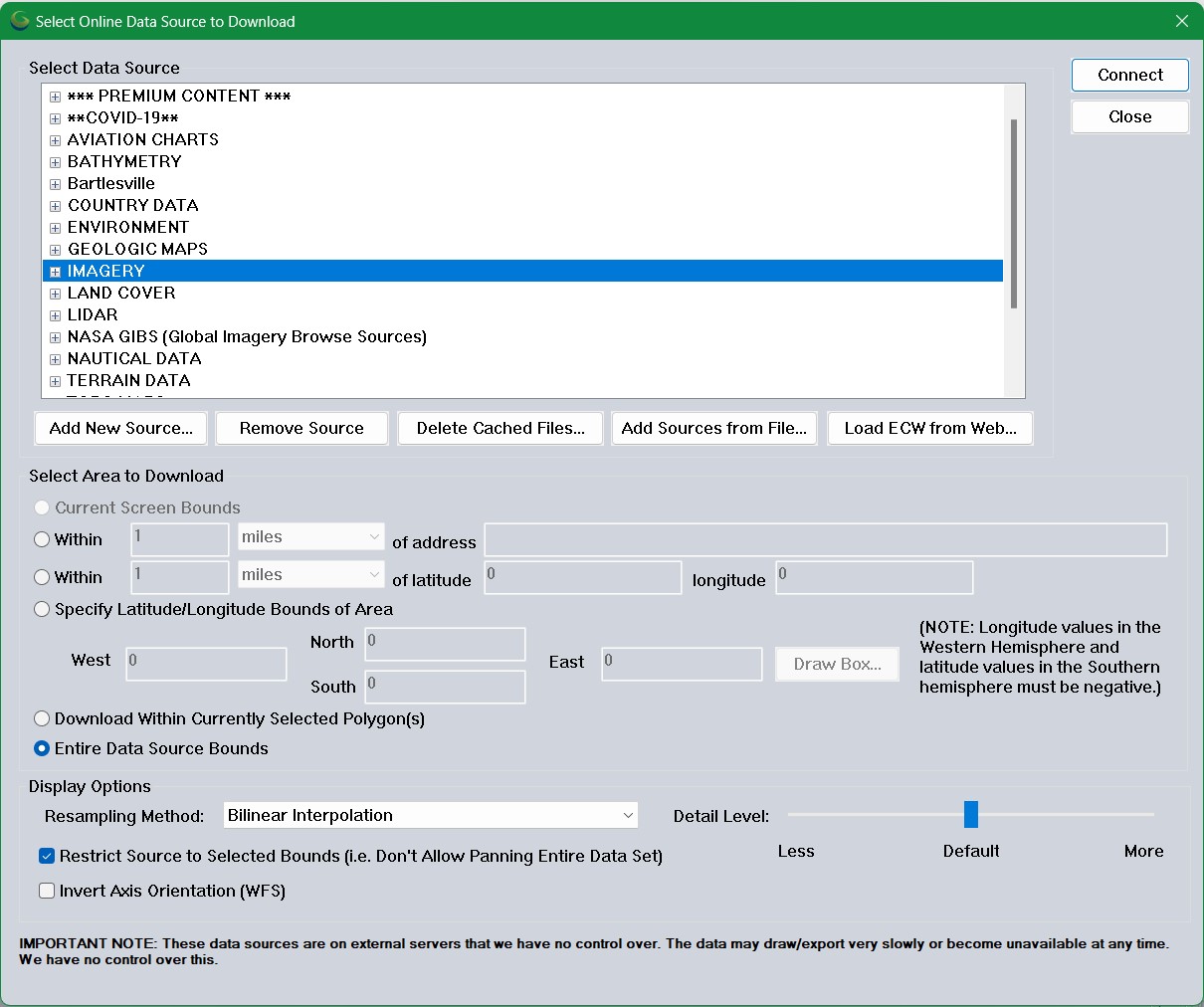Click Load ECW from Web button

pos(930,428)
